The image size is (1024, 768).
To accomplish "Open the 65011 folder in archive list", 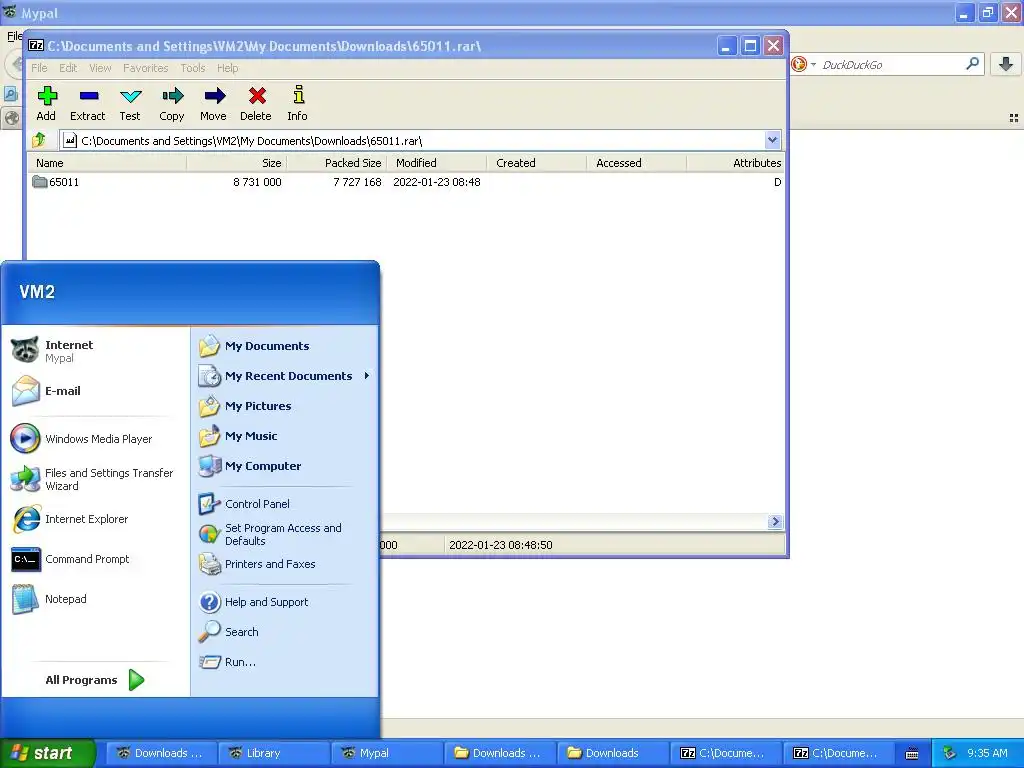I will (56, 182).
